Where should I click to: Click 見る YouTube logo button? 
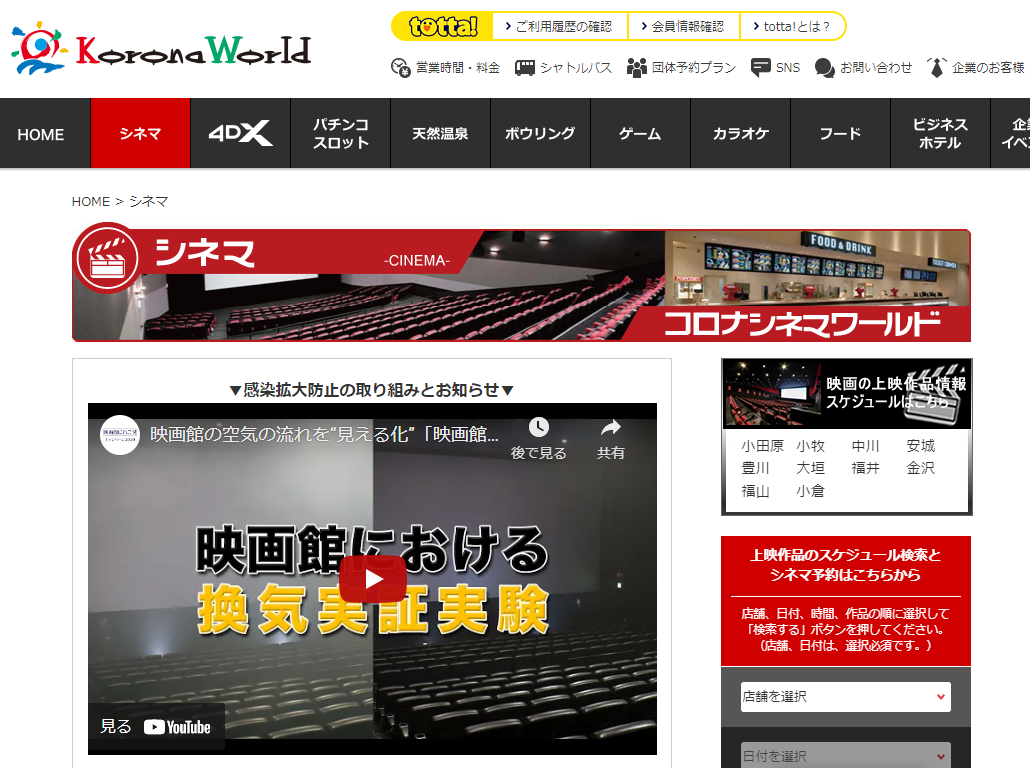point(156,727)
